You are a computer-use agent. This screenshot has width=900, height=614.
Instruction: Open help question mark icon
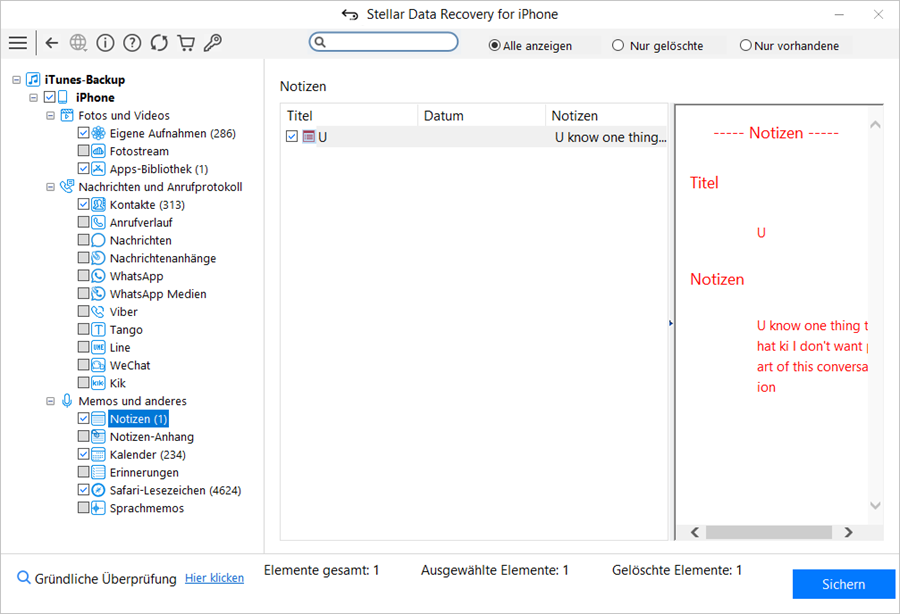click(132, 42)
